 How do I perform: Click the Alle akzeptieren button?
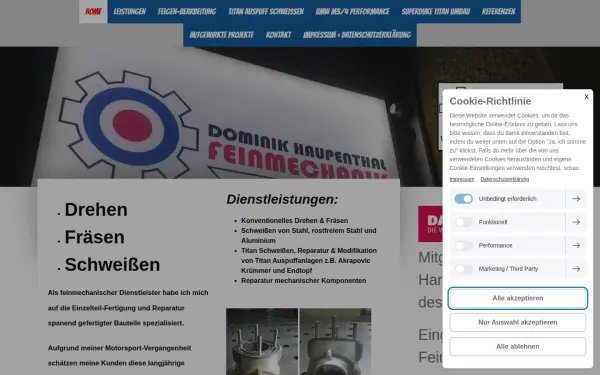[518, 298]
